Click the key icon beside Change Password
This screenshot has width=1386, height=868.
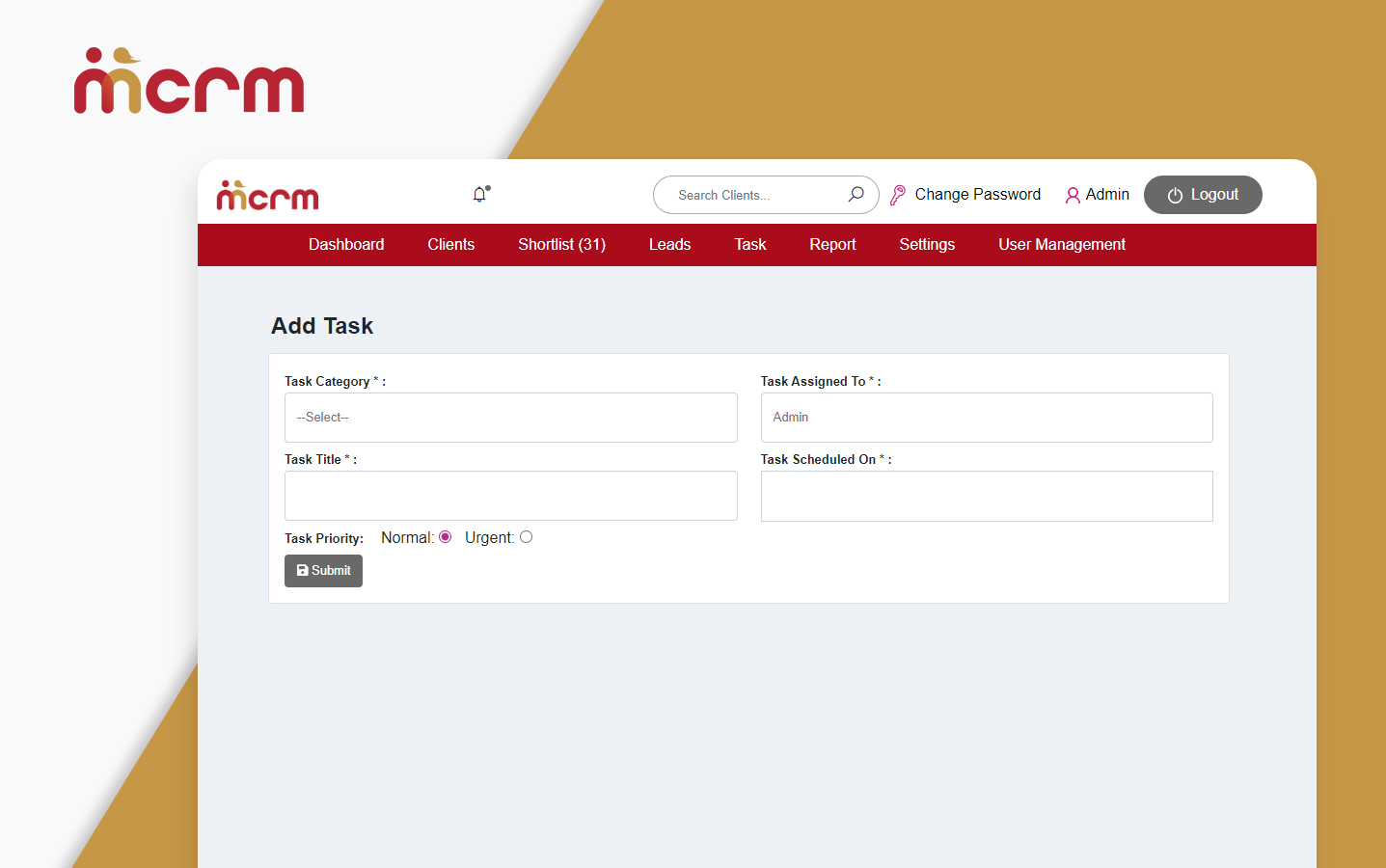point(898,195)
